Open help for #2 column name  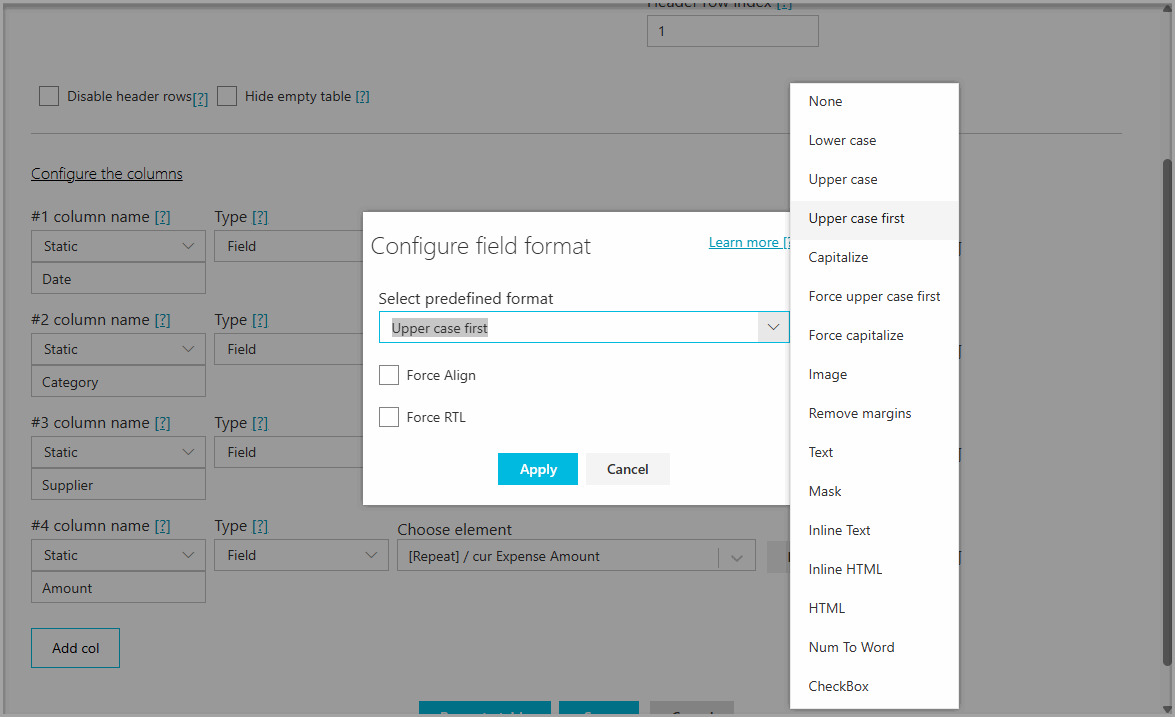163,320
